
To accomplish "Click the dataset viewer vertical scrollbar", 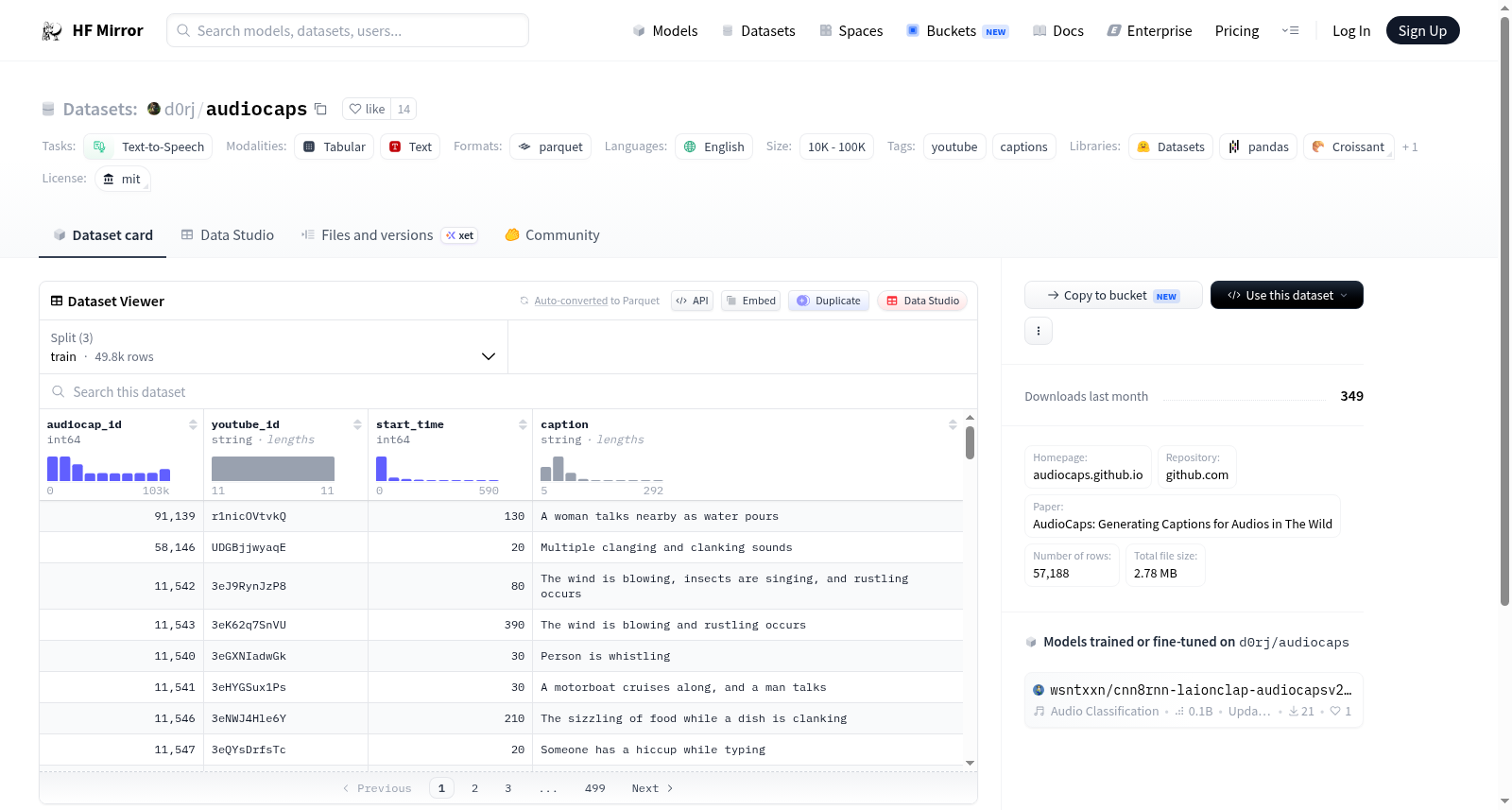I will 970,442.
